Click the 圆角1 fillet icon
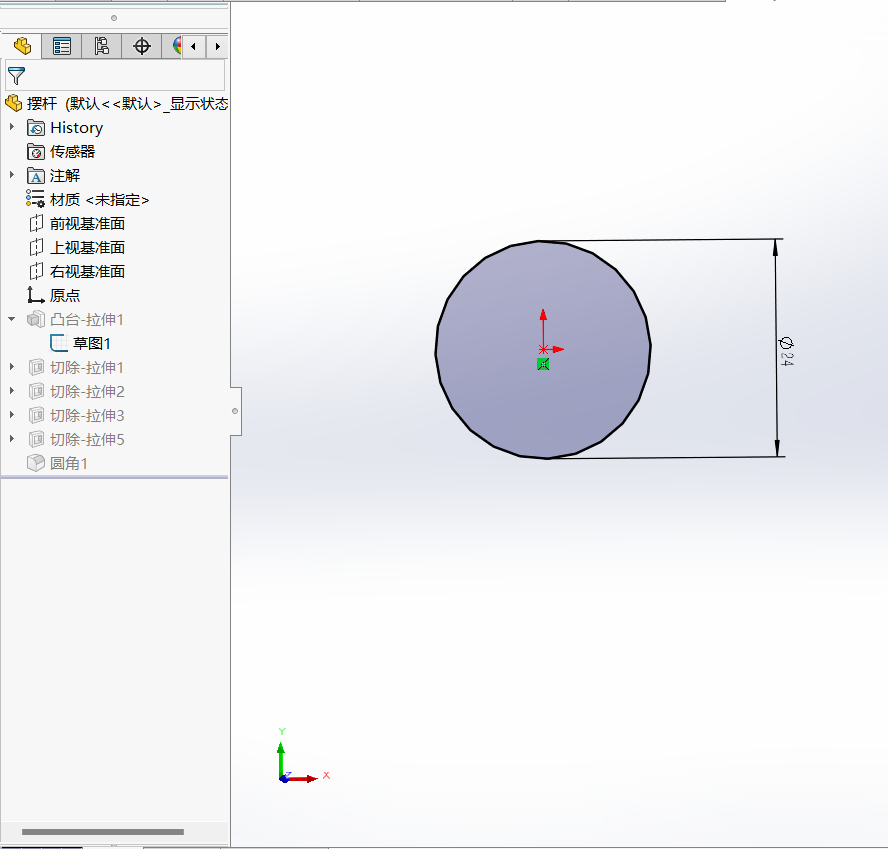Viewport: 888px width, 849px height. pos(36,463)
